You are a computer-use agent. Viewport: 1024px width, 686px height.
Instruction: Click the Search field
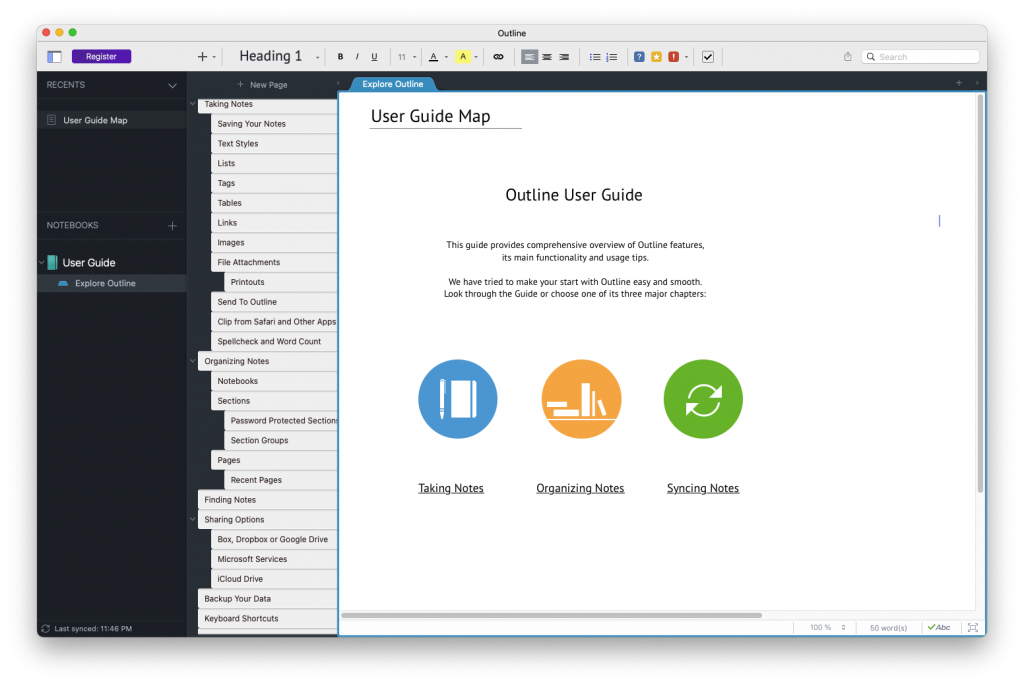coord(920,57)
